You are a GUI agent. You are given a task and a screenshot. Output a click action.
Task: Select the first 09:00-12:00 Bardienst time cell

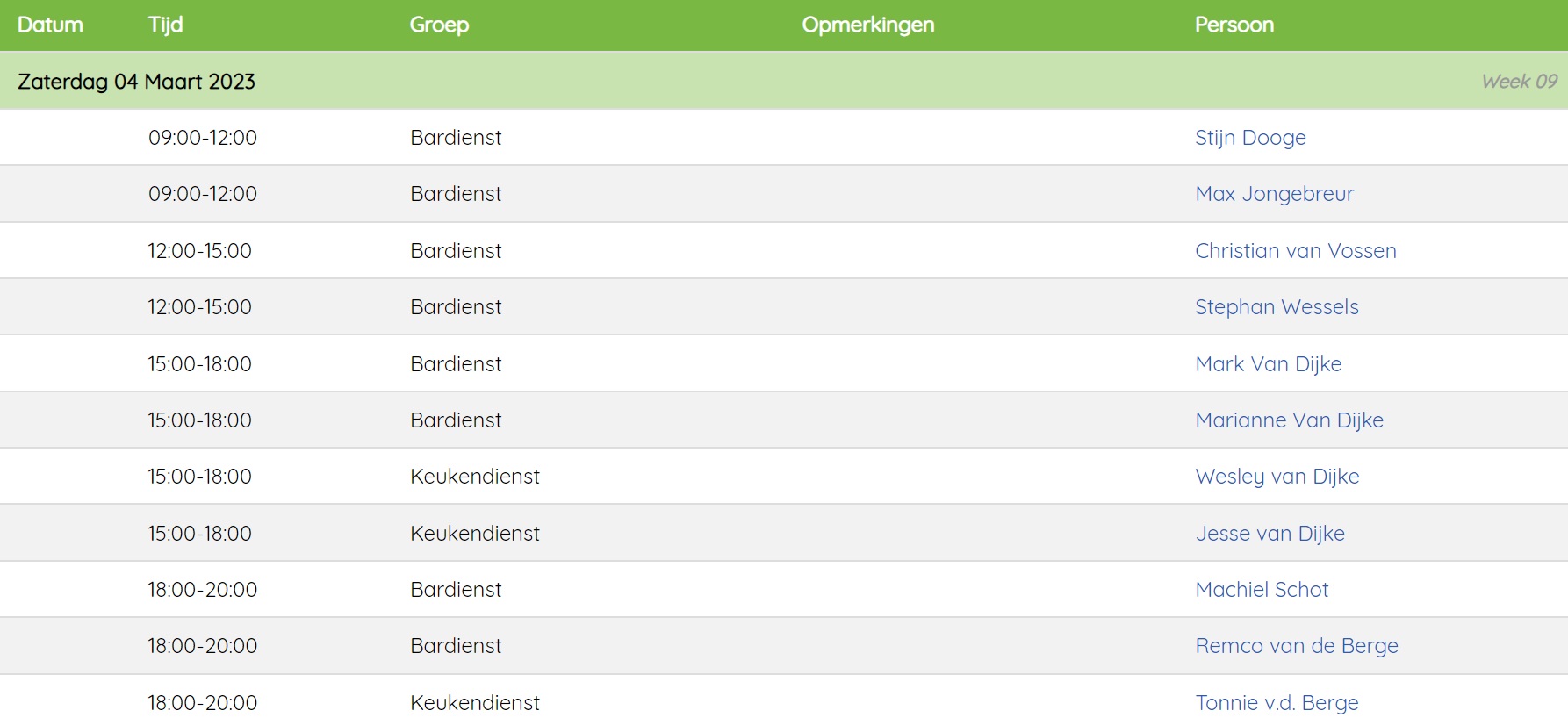(202, 138)
